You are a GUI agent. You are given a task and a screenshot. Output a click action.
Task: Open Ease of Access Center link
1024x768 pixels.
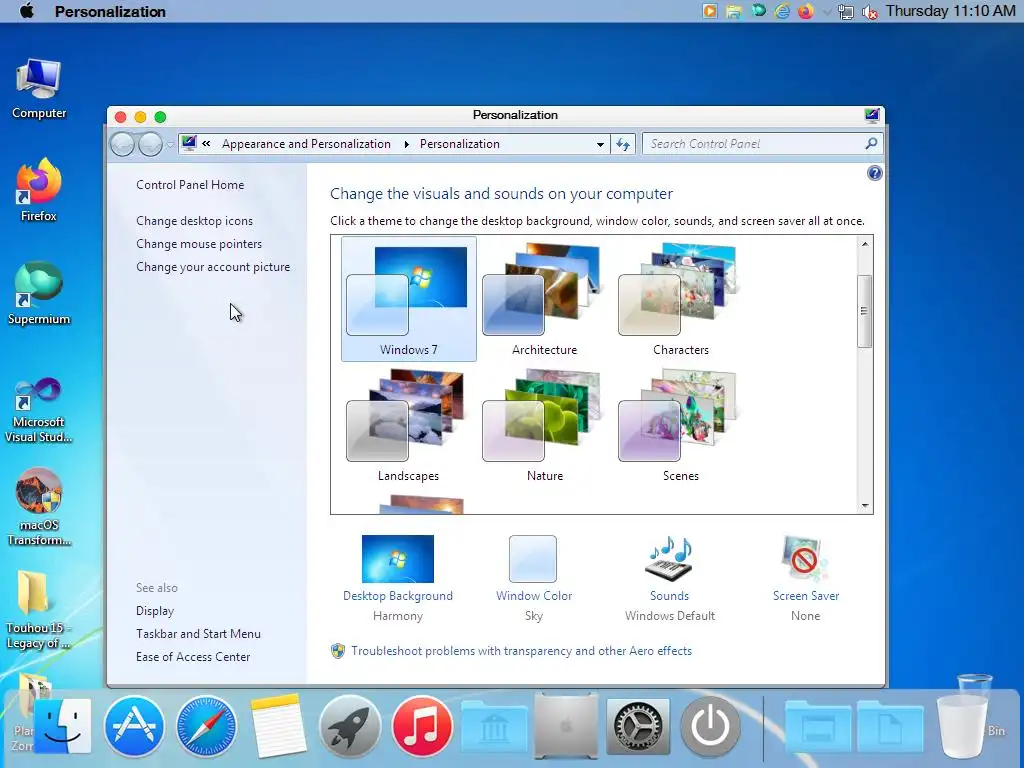click(193, 656)
